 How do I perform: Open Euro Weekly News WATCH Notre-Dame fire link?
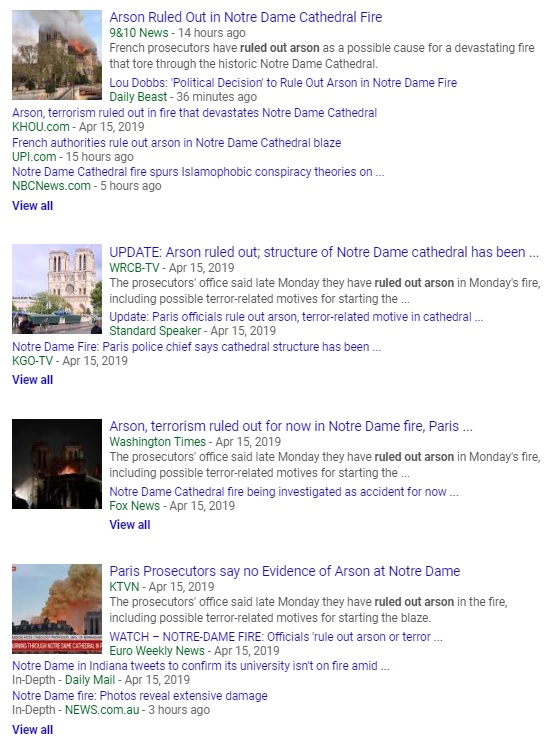click(276, 637)
